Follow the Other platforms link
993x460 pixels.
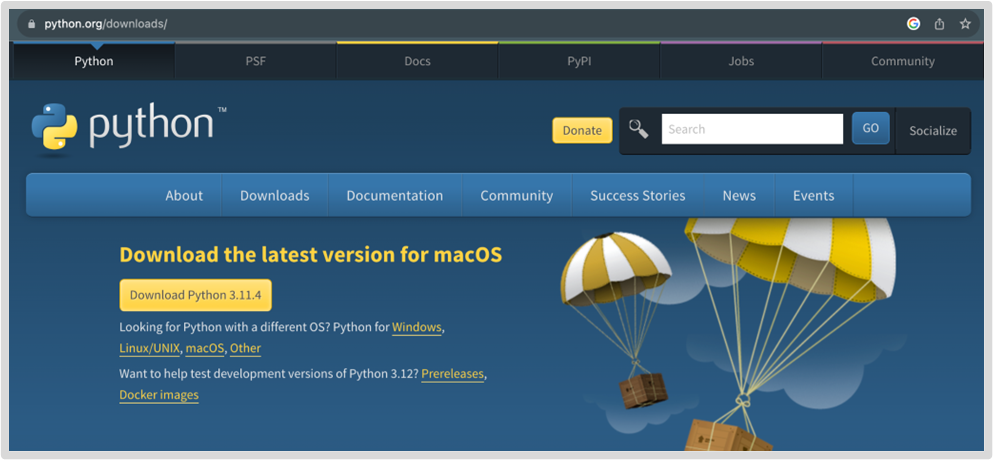point(245,348)
